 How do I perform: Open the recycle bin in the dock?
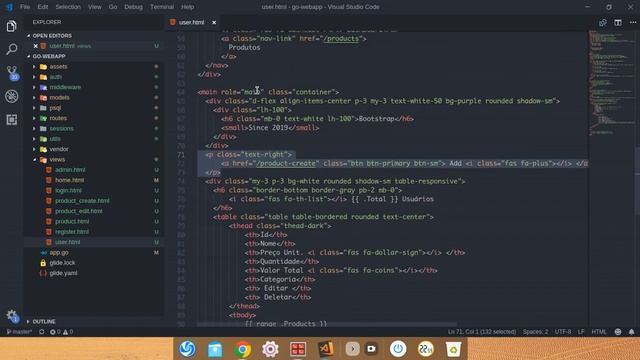click(453, 349)
